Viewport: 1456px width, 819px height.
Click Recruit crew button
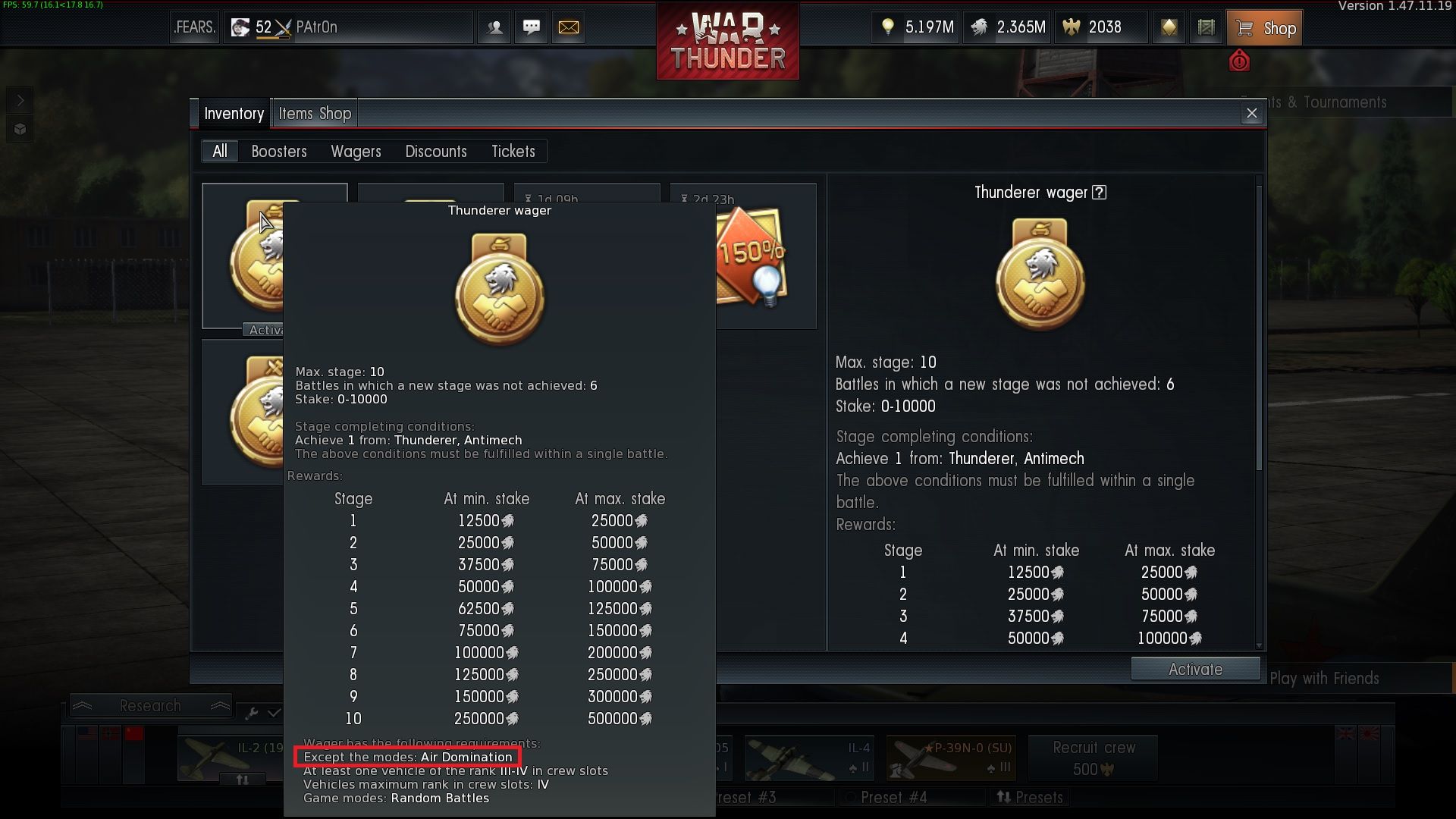tap(1094, 758)
